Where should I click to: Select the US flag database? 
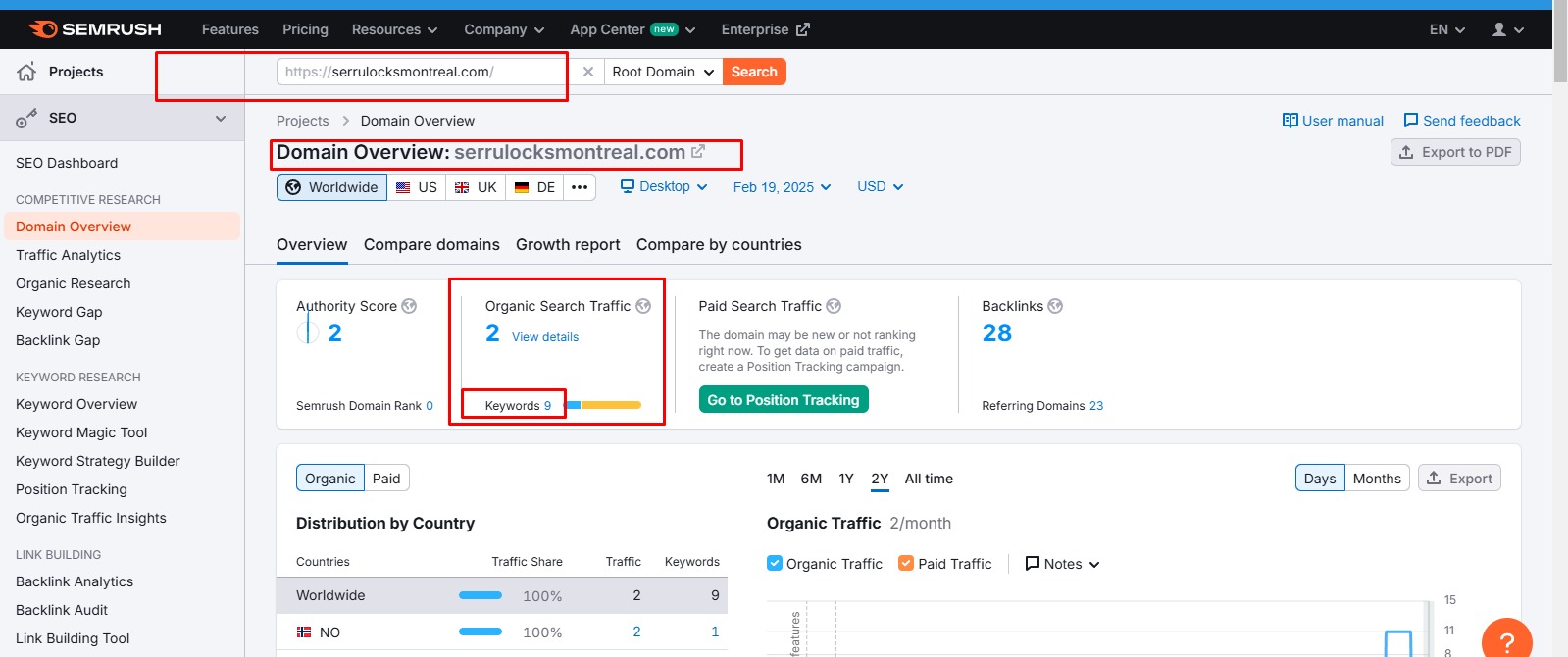point(417,187)
